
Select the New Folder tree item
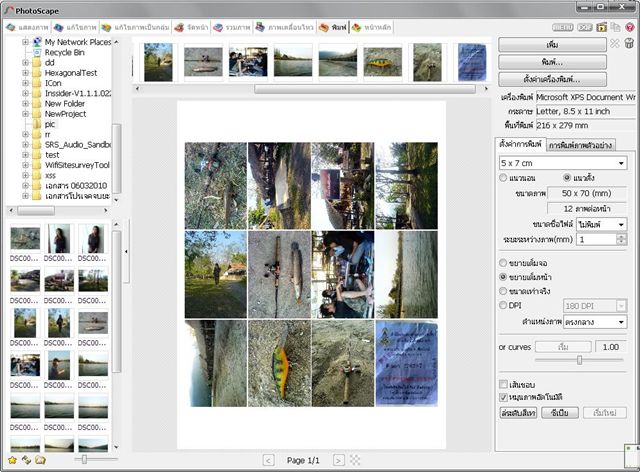point(64,103)
